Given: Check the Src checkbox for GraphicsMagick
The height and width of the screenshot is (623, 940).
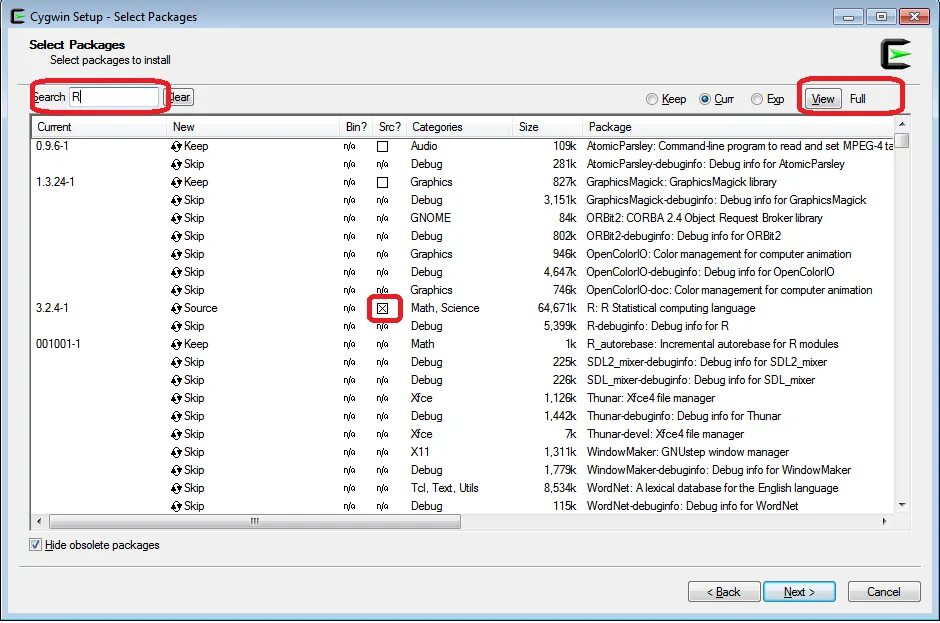Looking at the screenshot, I should pyautogui.click(x=382, y=182).
